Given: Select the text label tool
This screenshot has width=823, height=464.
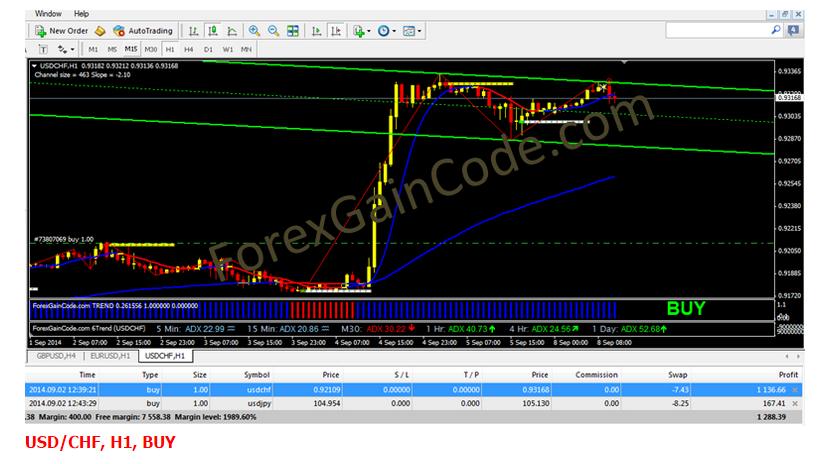Looking at the screenshot, I should (x=44, y=49).
